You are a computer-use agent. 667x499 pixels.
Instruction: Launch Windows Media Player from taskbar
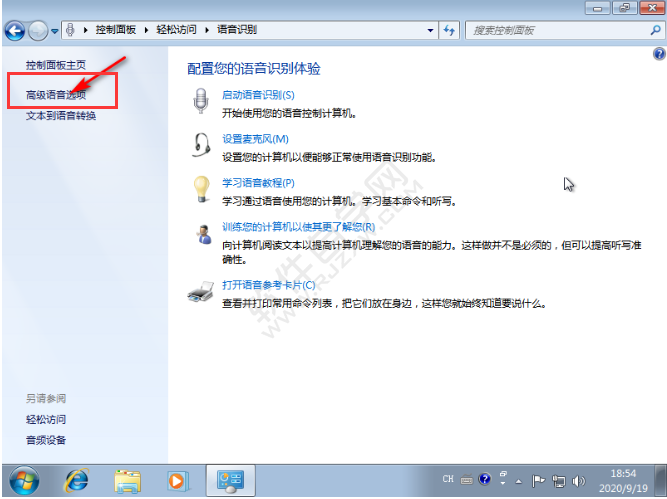click(177, 482)
